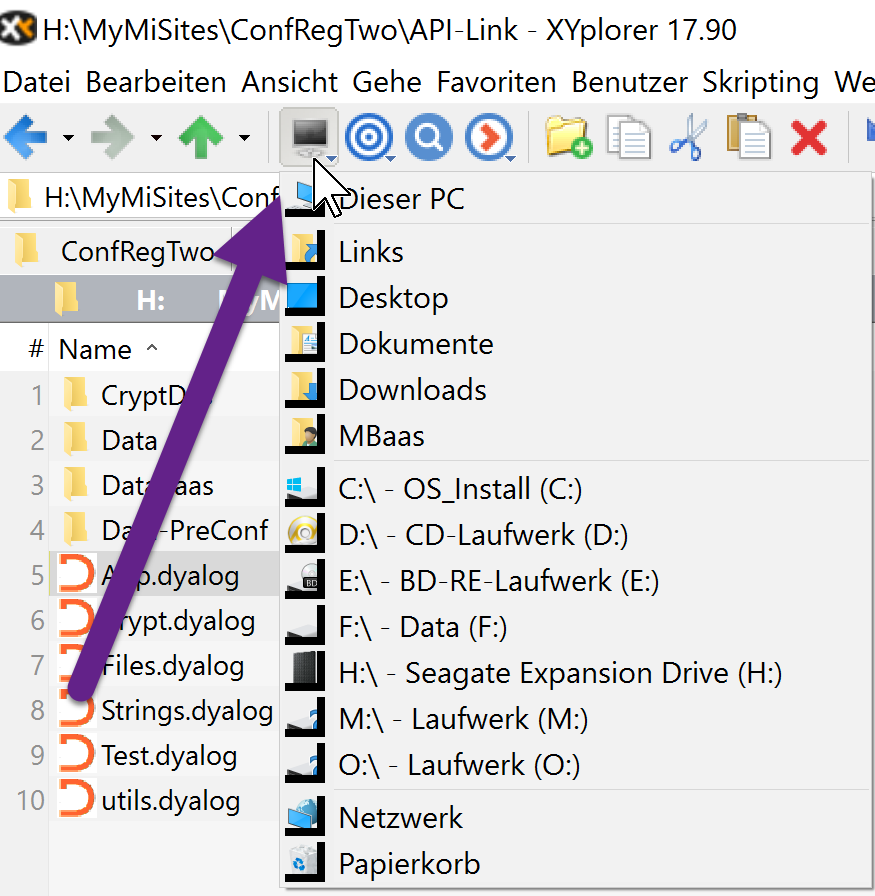Screen dimensions: 875x896
Task: Click the Cut scissors icon
Action: (688, 137)
